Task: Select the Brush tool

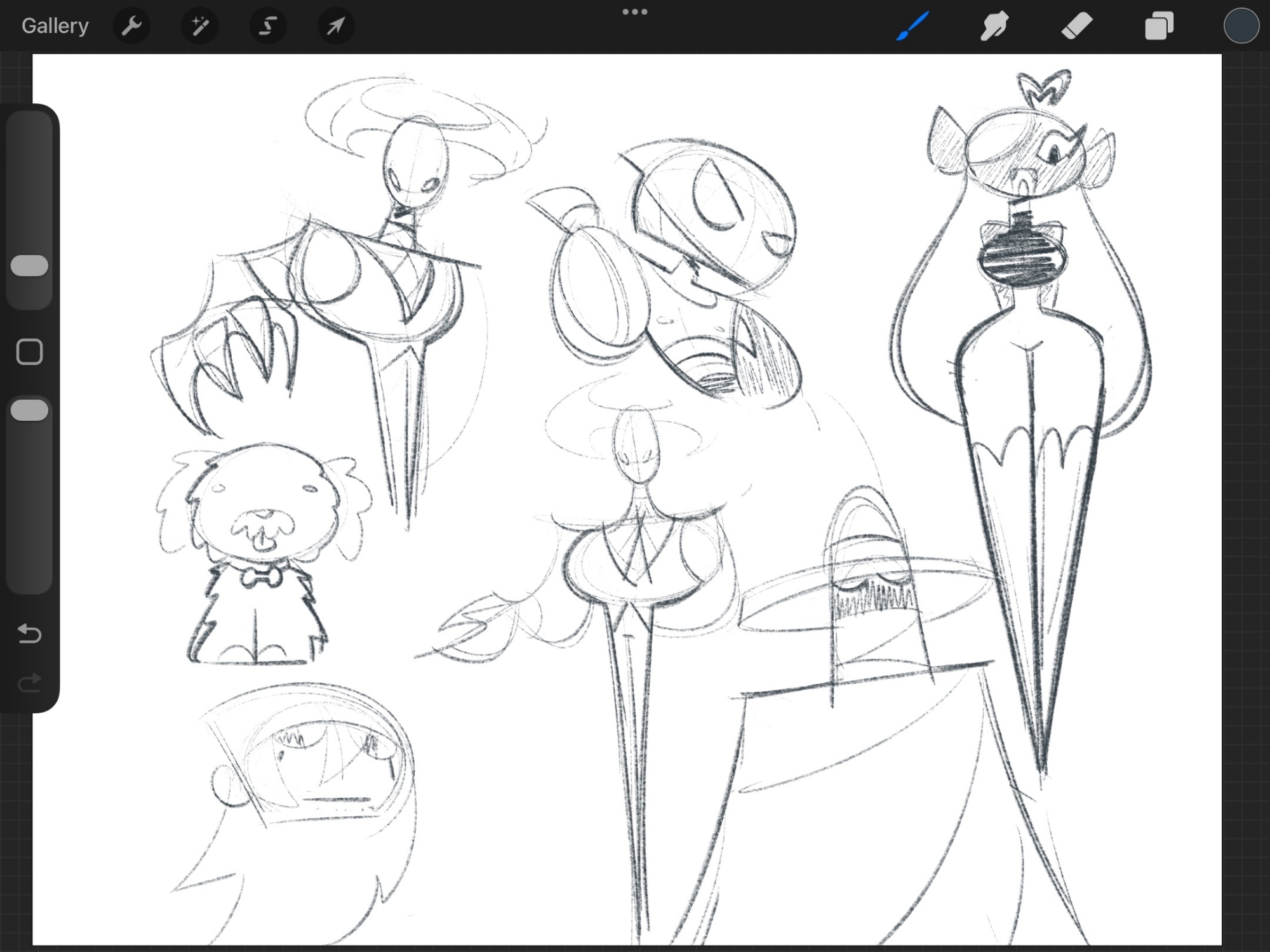Action: [x=913, y=26]
